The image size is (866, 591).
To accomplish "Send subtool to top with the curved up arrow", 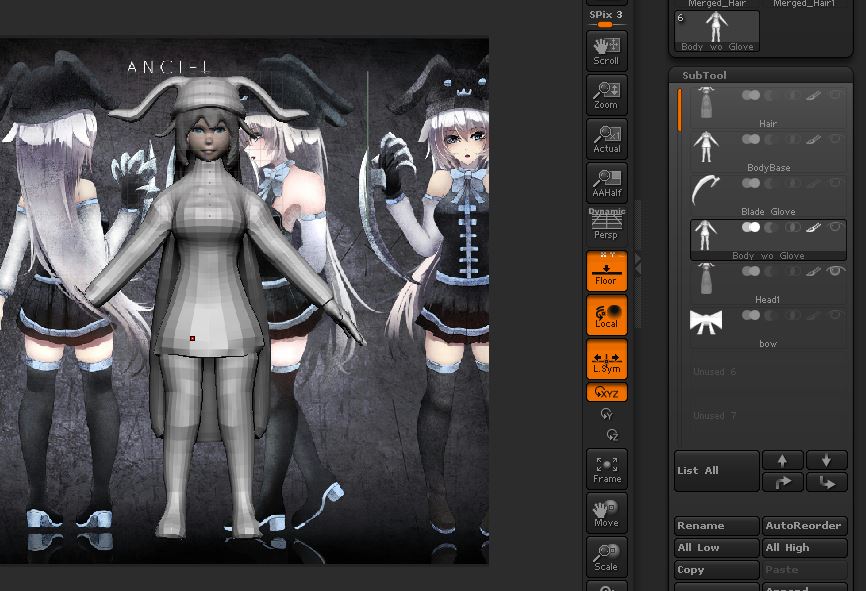I will point(783,482).
